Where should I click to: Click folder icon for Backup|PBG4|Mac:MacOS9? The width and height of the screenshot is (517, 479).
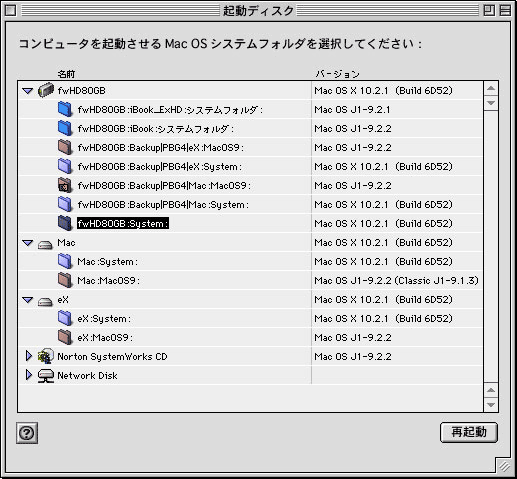[65, 185]
